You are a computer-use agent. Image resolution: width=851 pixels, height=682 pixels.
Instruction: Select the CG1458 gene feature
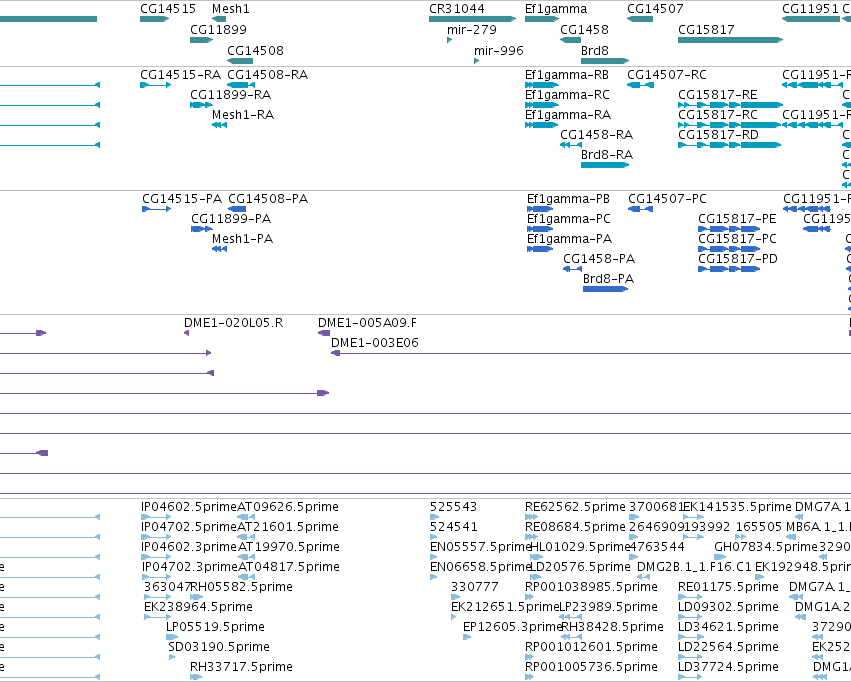tap(570, 40)
